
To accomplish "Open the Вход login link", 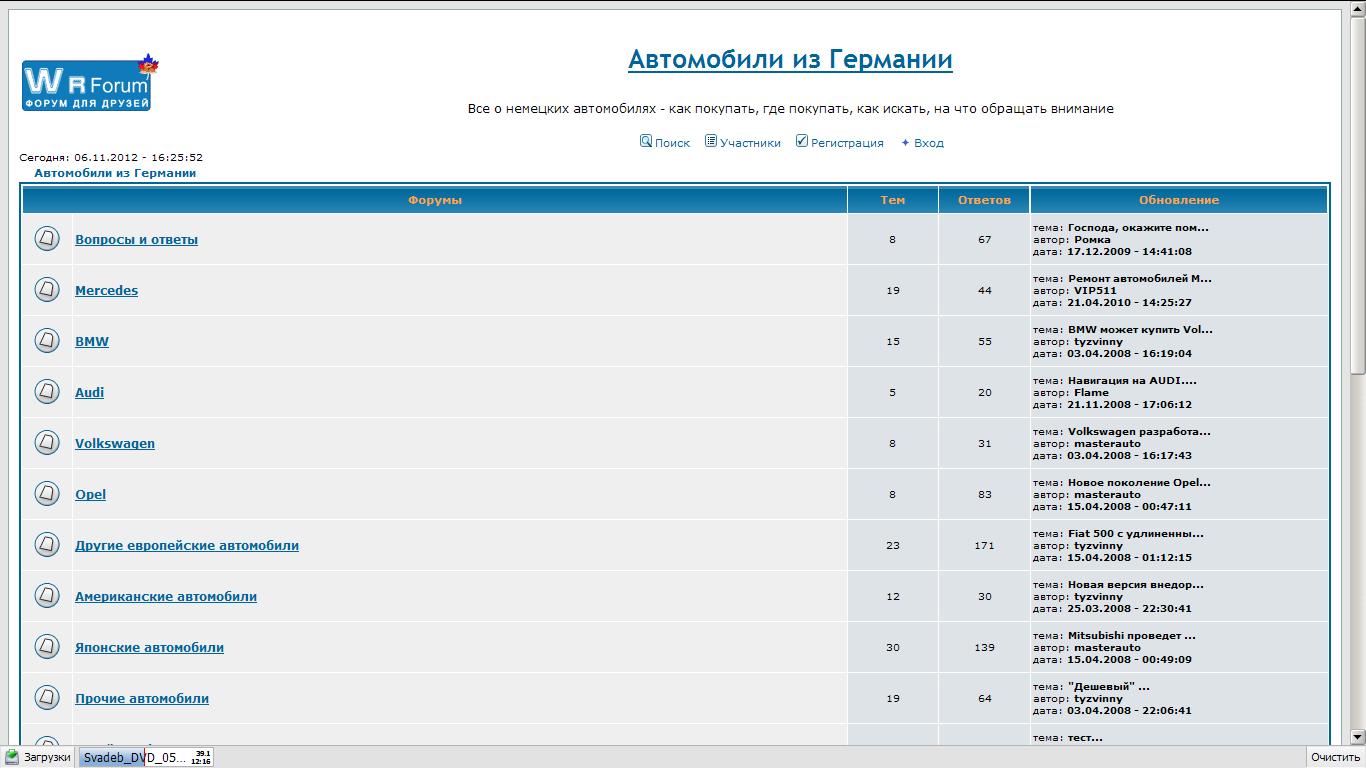I will click(x=928, y=143).
